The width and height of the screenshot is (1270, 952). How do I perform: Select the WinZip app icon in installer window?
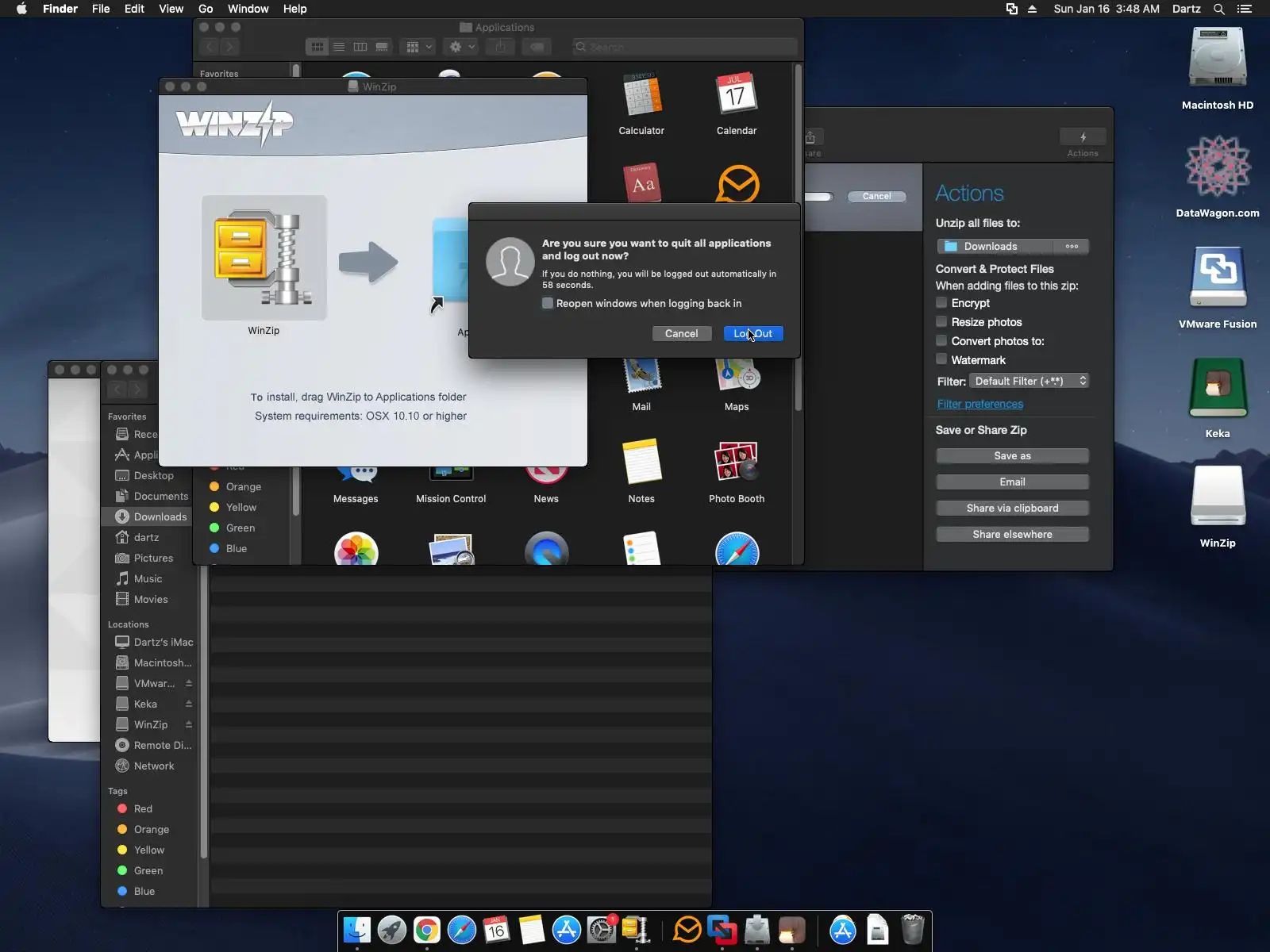coord(264,258)
